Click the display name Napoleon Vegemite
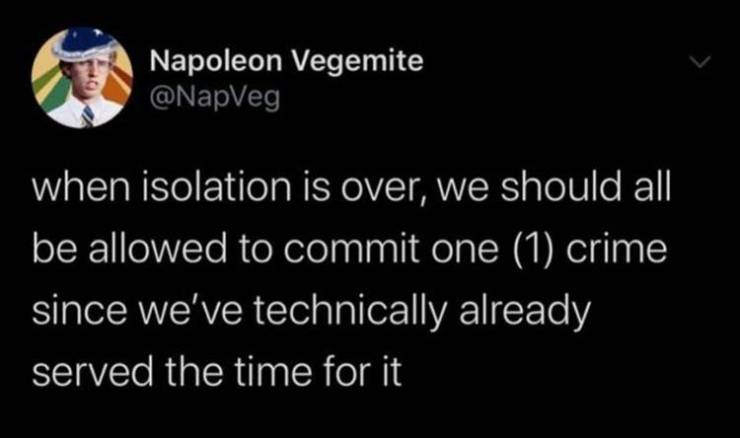The width and height of the screenshot is (740, 438). 286,61
